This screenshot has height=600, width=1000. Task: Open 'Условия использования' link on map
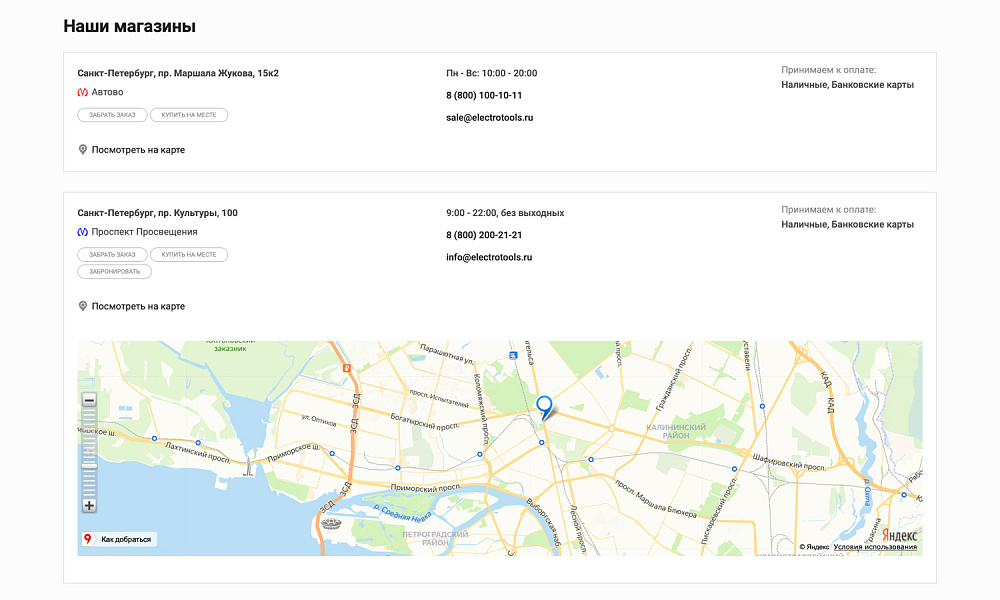point(875,547)
